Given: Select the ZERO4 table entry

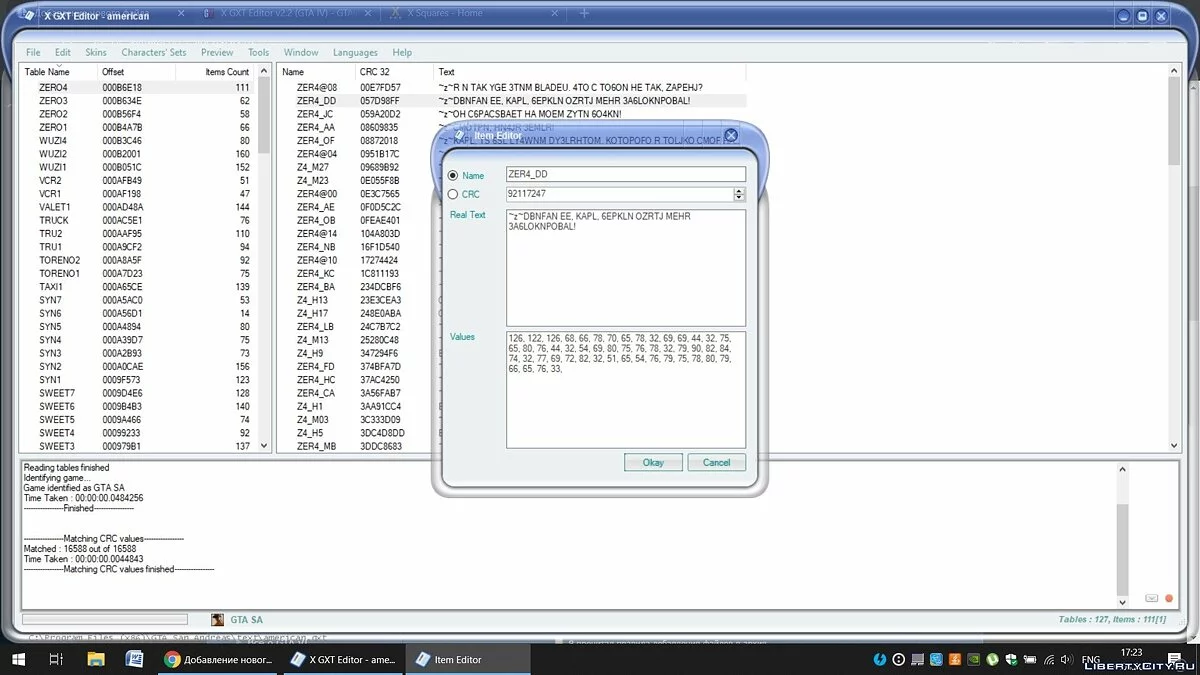Looking at the screenshot, I should pos(55,86).
